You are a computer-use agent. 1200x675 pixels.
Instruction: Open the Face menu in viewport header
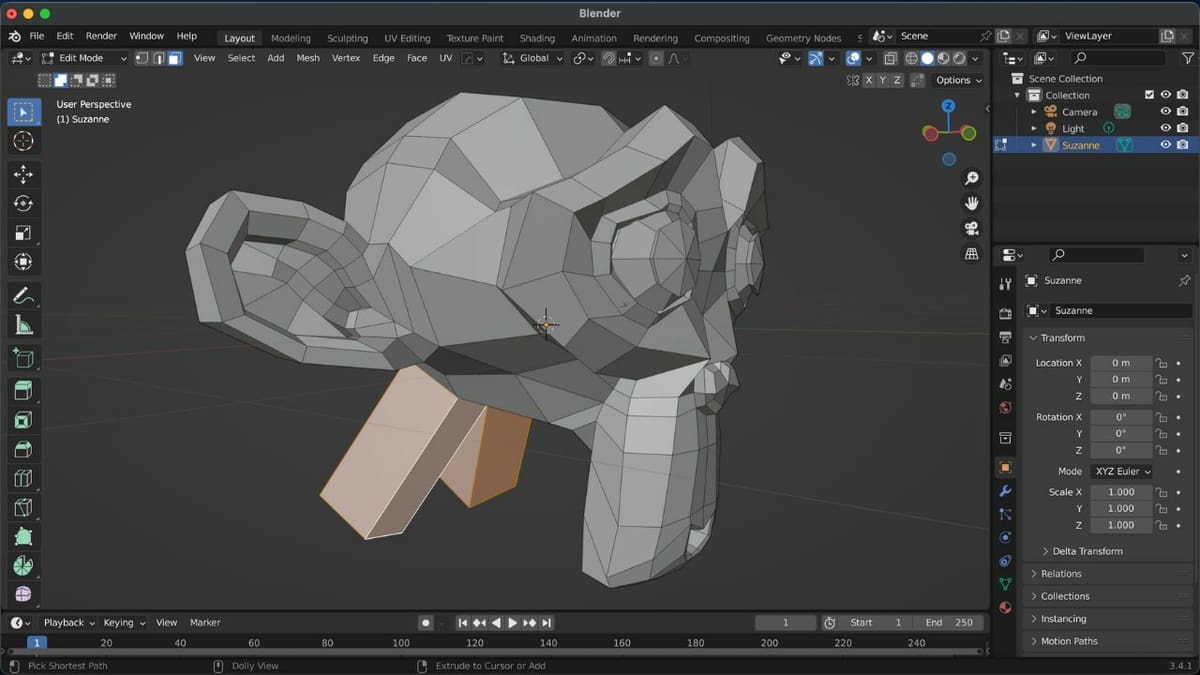click(x=417, y=58)
